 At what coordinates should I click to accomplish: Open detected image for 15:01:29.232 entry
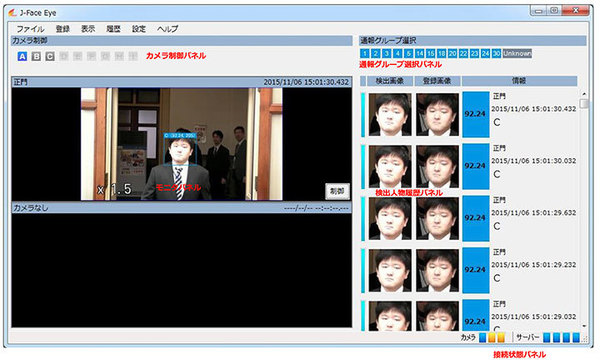pyautogui.click(x=390, y=271)
